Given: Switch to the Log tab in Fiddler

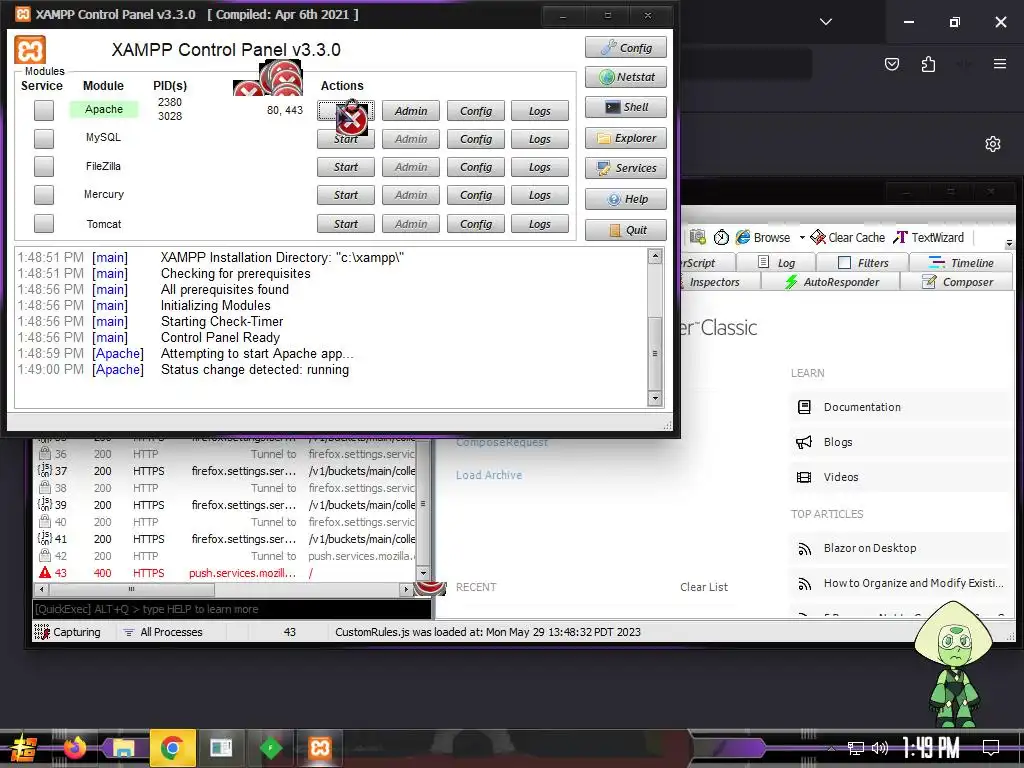Looking at the screenshot, I should tap(776, 263).
